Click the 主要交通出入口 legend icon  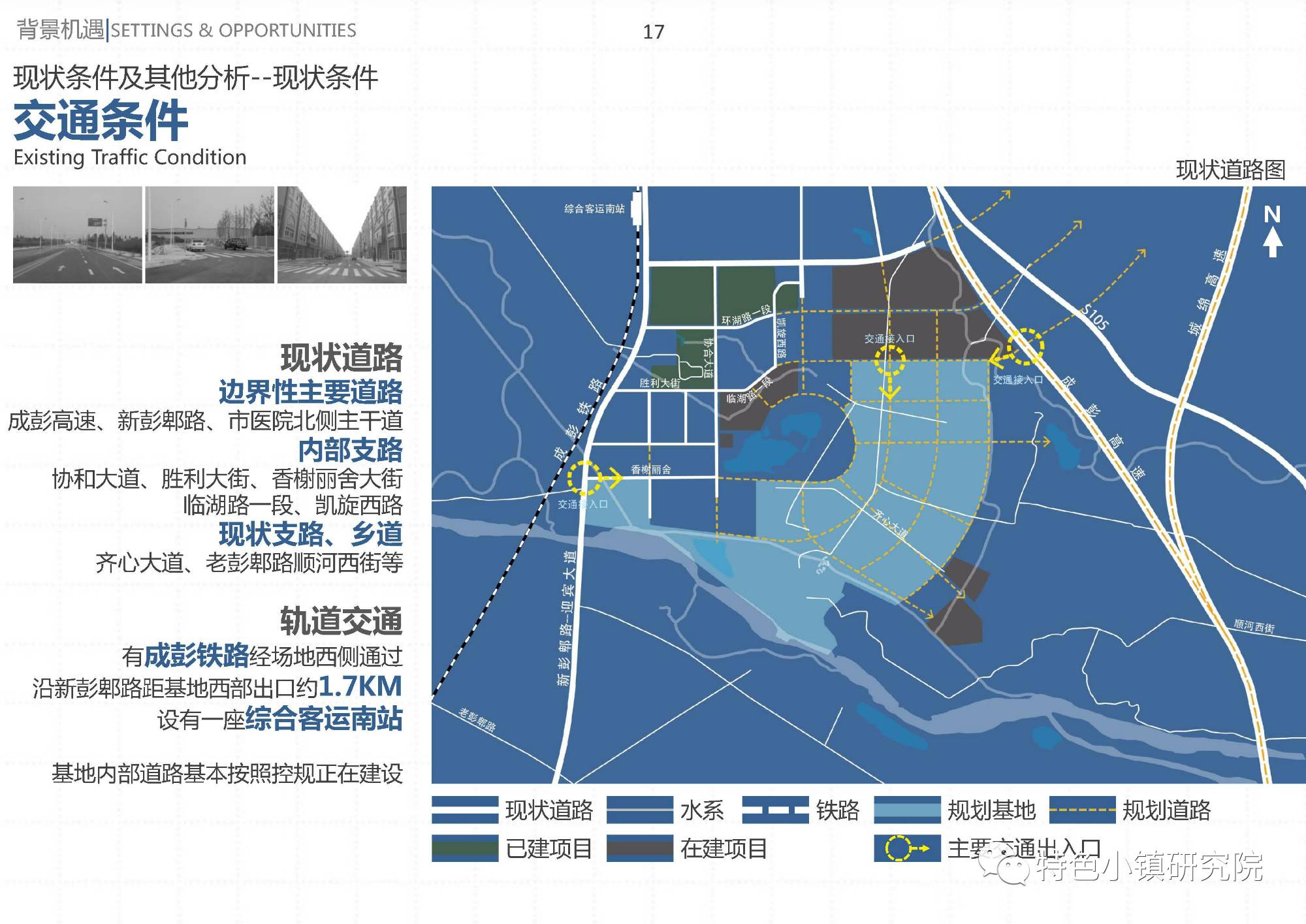pos(907,848)
